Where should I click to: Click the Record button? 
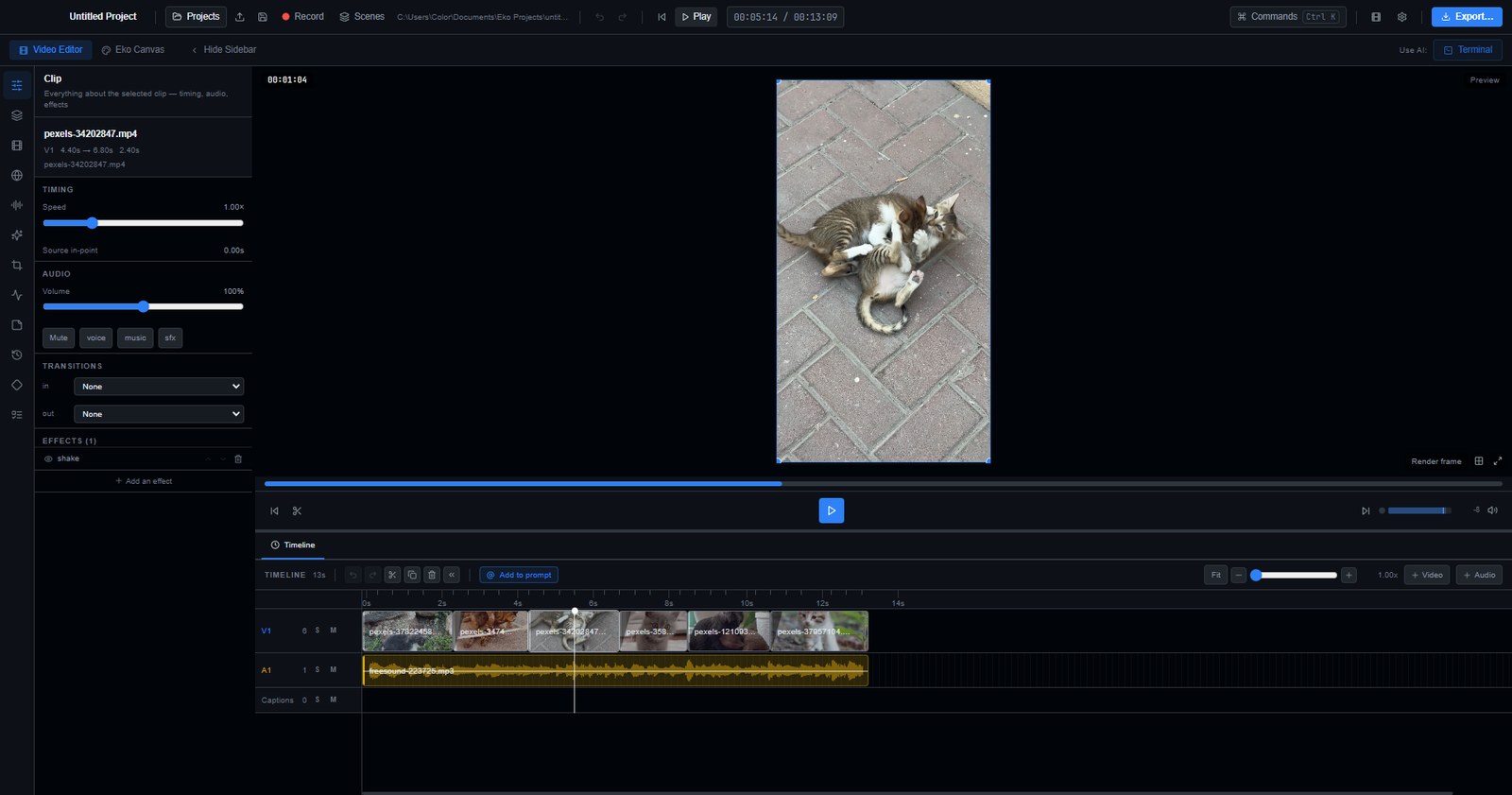coord(302,17)
